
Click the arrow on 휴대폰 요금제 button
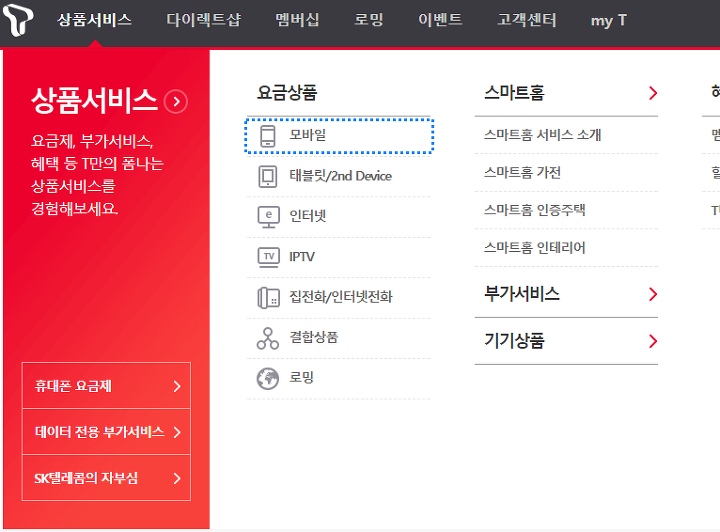coord(177,386)
